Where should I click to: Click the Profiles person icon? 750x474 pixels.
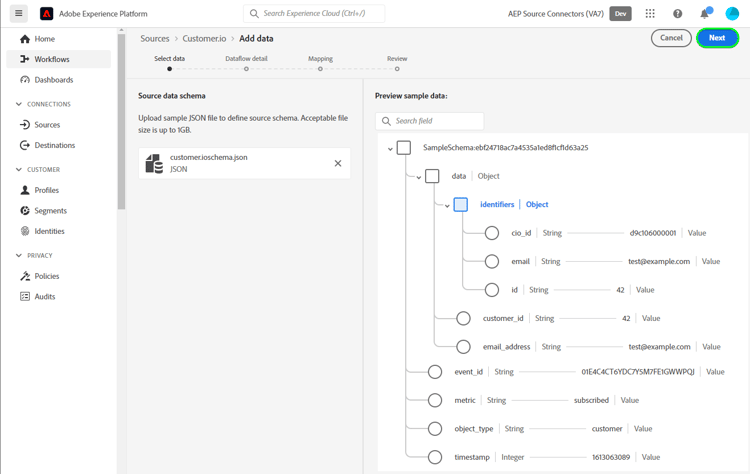tap(25, 190)
